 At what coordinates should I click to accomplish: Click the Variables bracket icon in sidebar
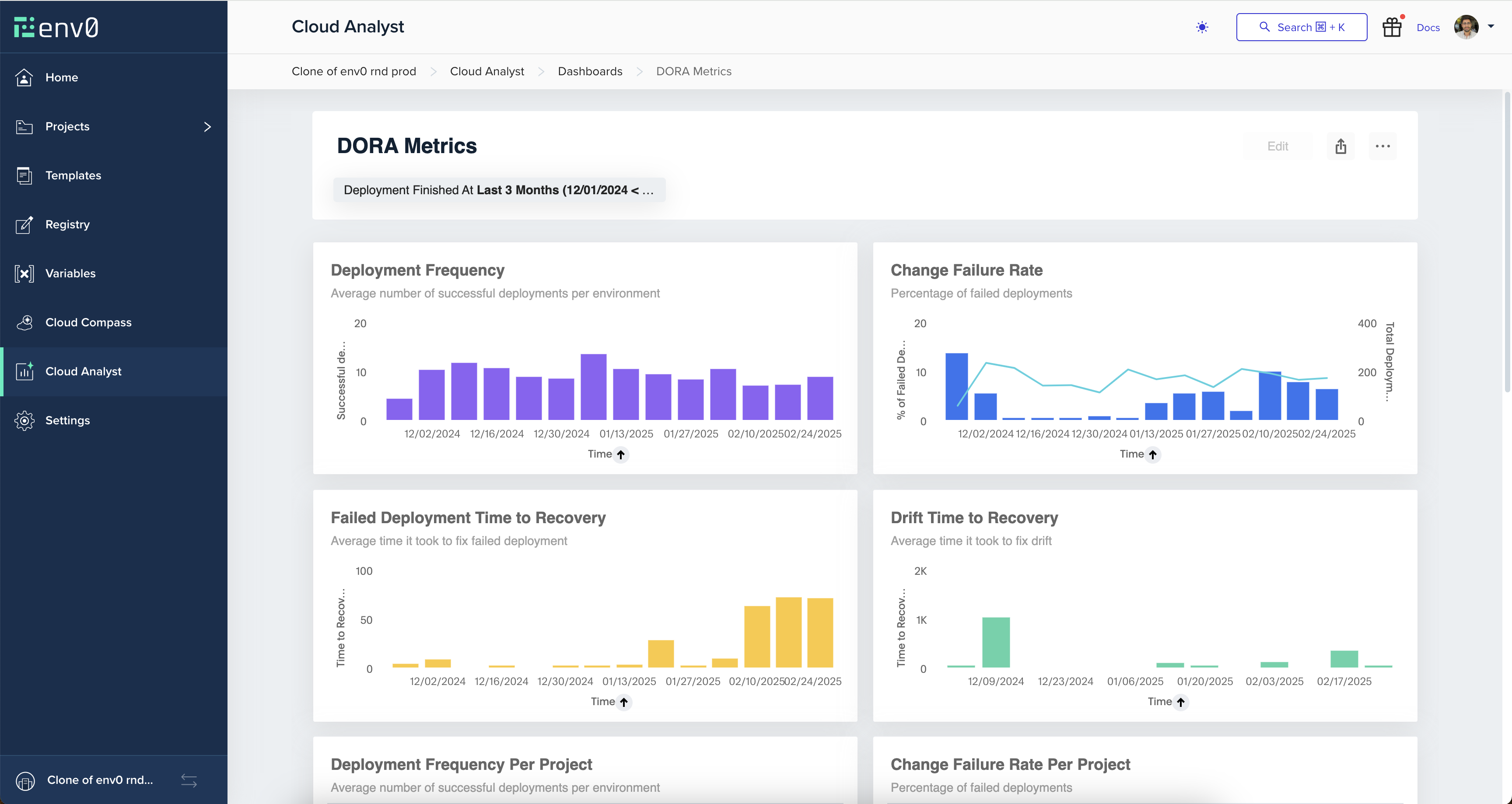click(x=24, y=273)
